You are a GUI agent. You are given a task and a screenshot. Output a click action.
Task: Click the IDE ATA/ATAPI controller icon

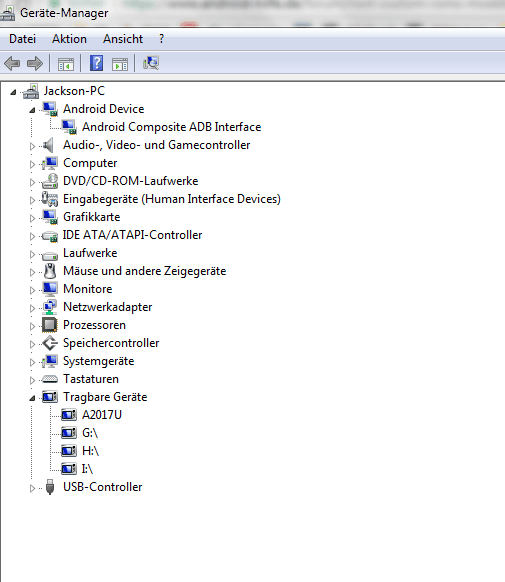[x=50, y=236]
